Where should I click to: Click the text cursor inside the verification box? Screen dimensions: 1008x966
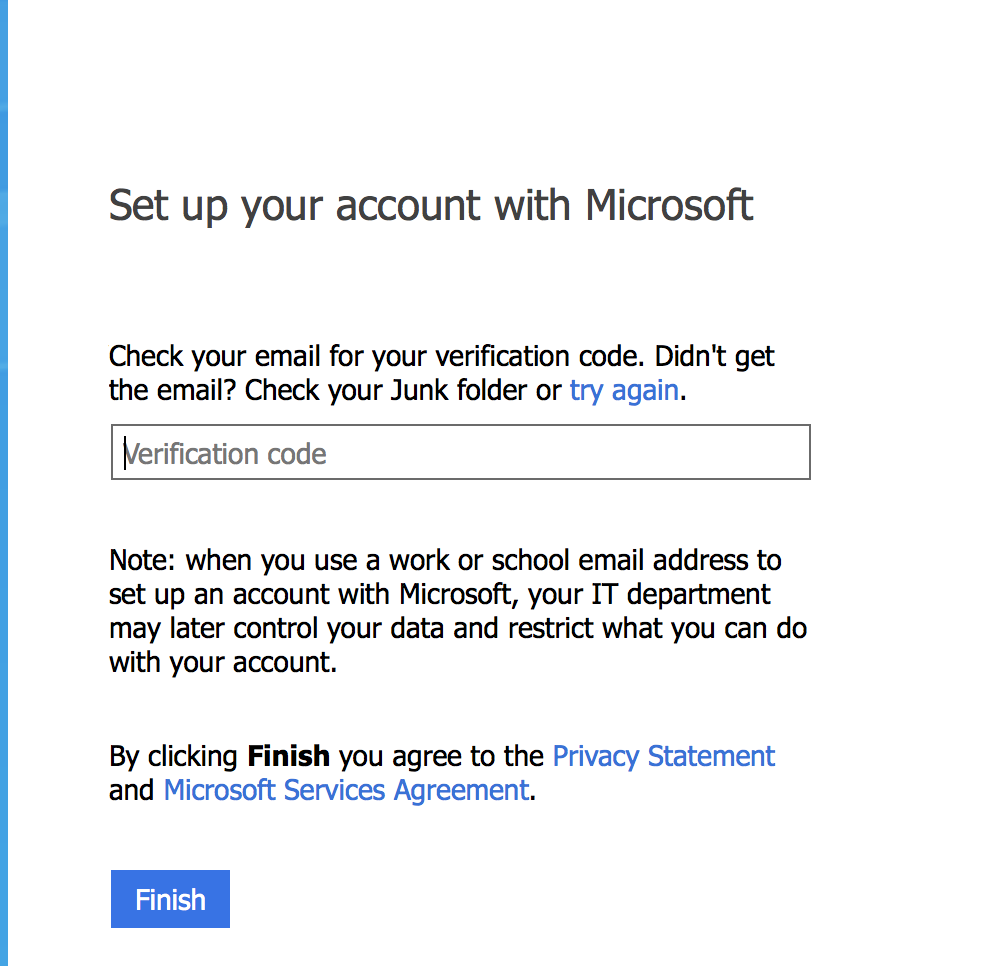[x=125, y=452]
